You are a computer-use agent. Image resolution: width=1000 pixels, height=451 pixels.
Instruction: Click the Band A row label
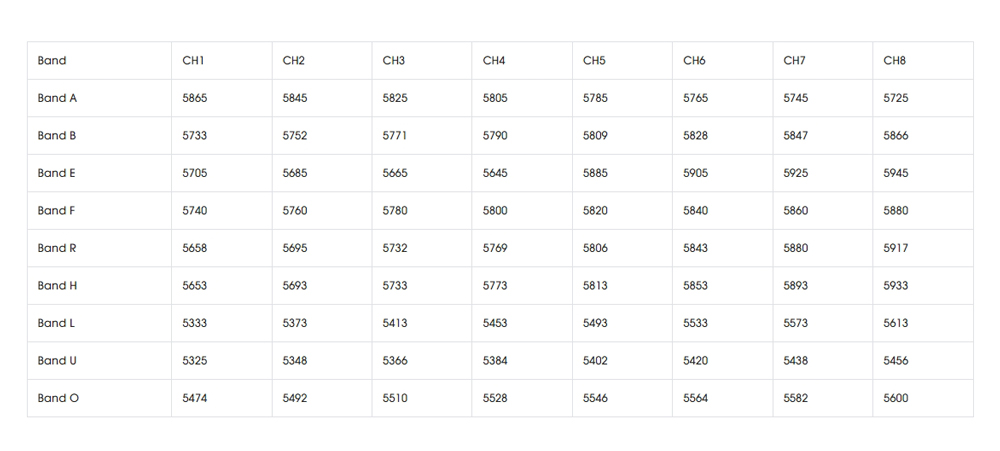pos(57,98)
